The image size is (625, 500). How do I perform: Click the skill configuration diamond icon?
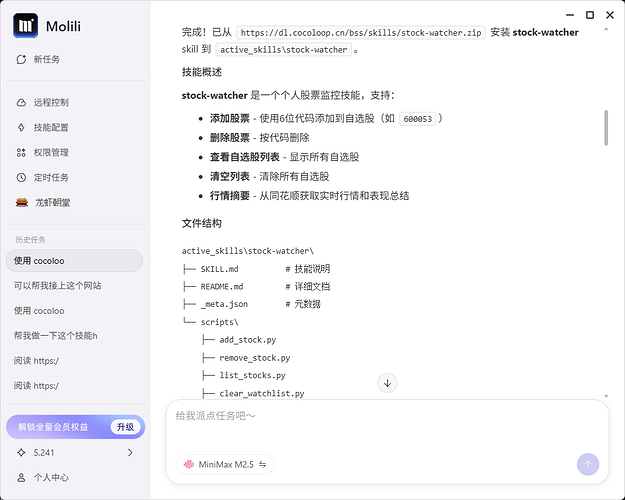tap(21, 128)
